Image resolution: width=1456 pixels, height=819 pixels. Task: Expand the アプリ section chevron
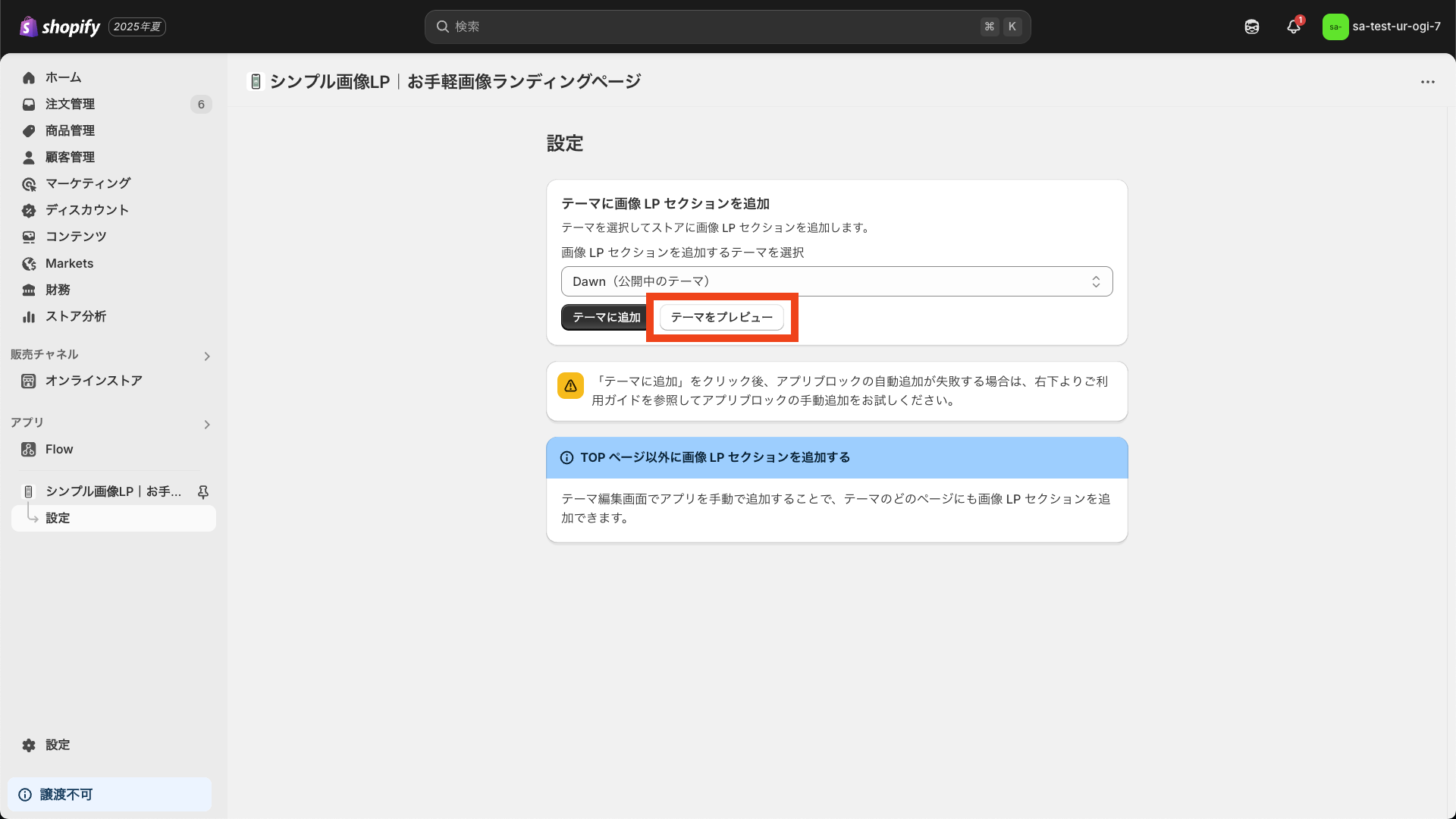pos(206,425)
